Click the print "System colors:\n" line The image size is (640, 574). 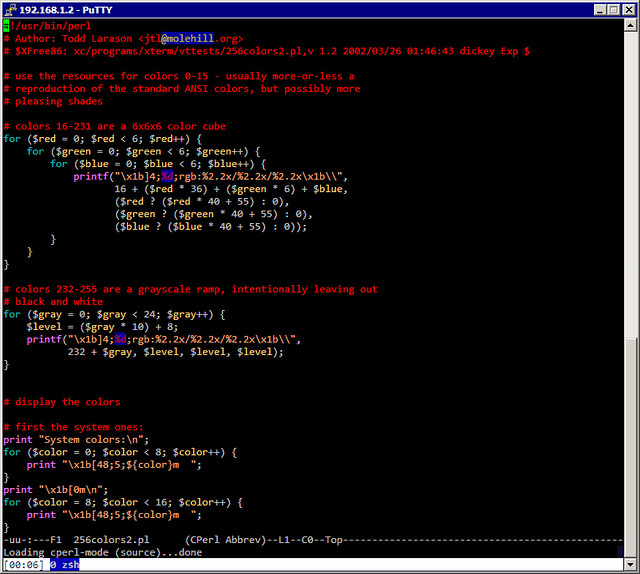[76, 440]
